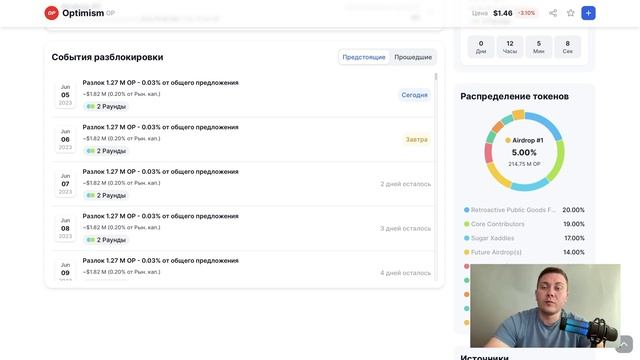The width and height of the screenshot is (640, 360).
Task: Select Jun 06 unlock event title
Action: (160, 127)
